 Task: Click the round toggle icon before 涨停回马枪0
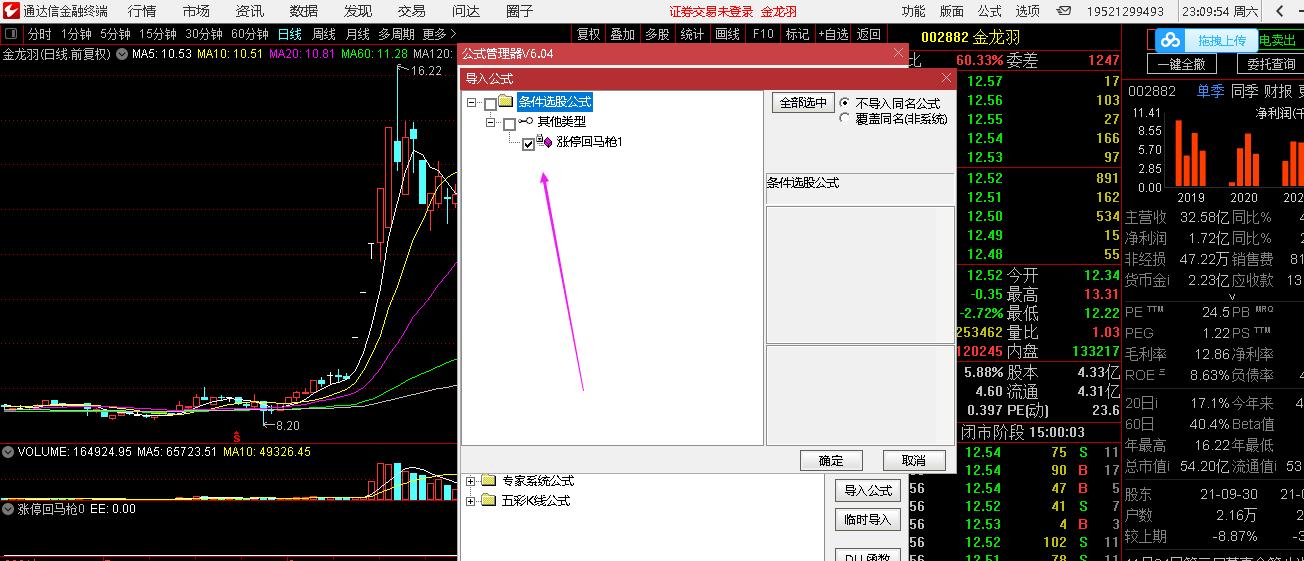pos(8,509)
